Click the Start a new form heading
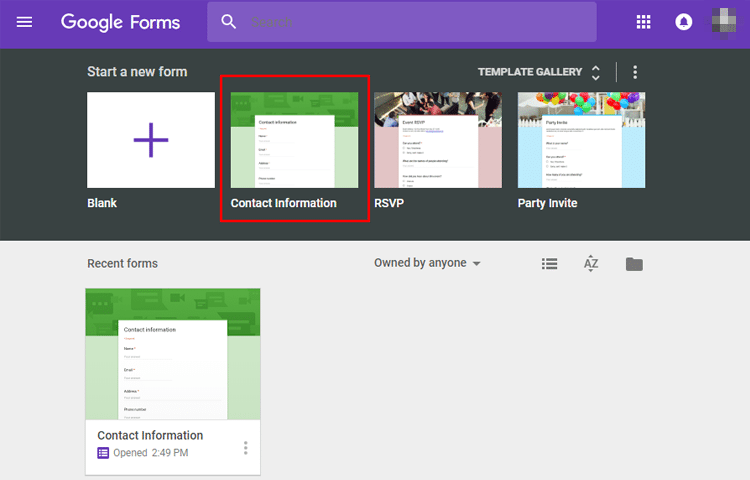Image resolution: width=750 pixels, height=480 pixels. click(x=137, y=72)
